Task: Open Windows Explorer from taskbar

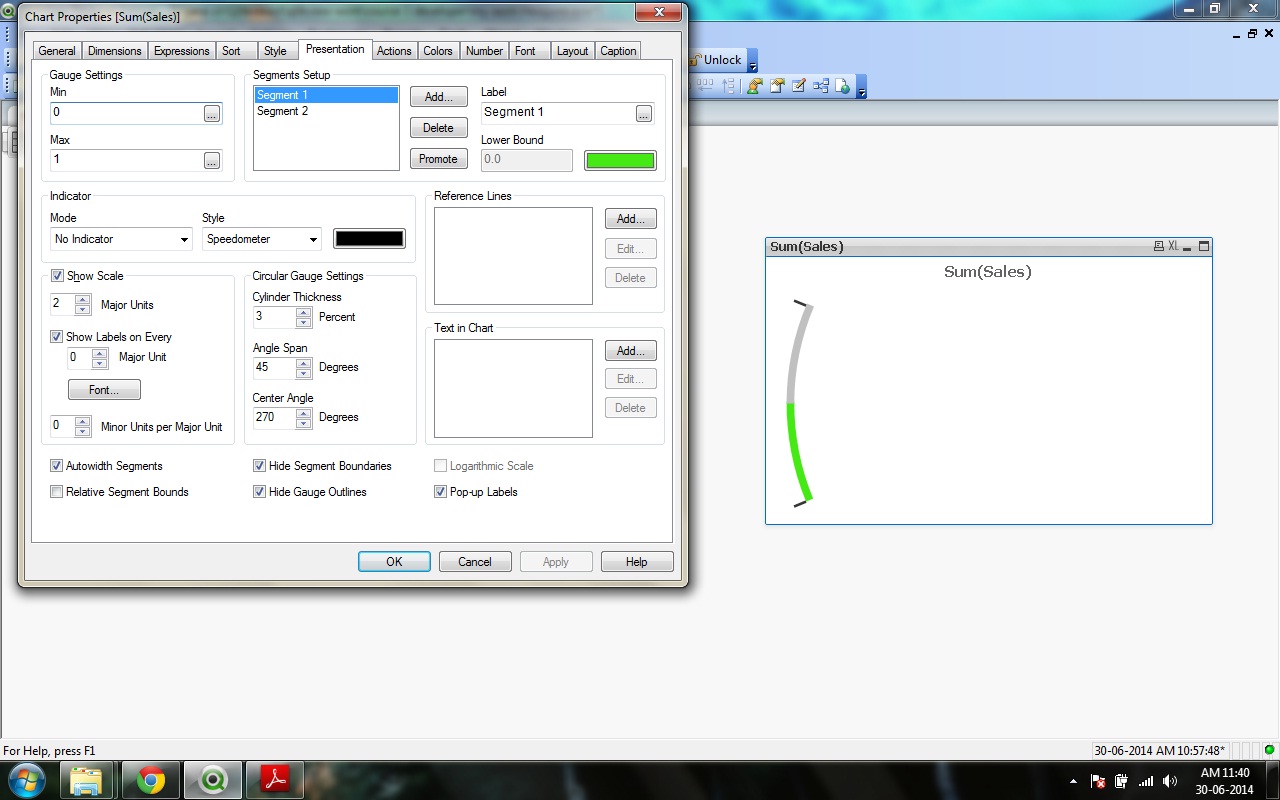Action: (x=86, y=780)
